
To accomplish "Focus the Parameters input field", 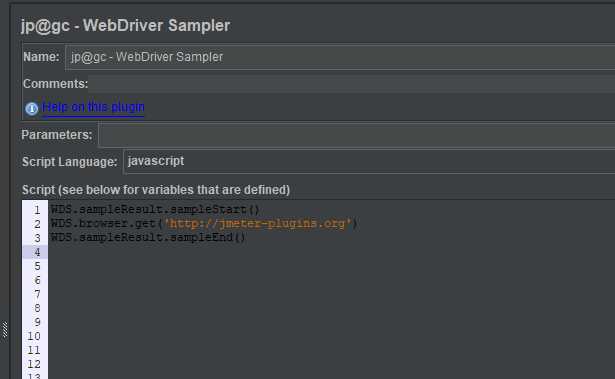I will tap(357, 135).
